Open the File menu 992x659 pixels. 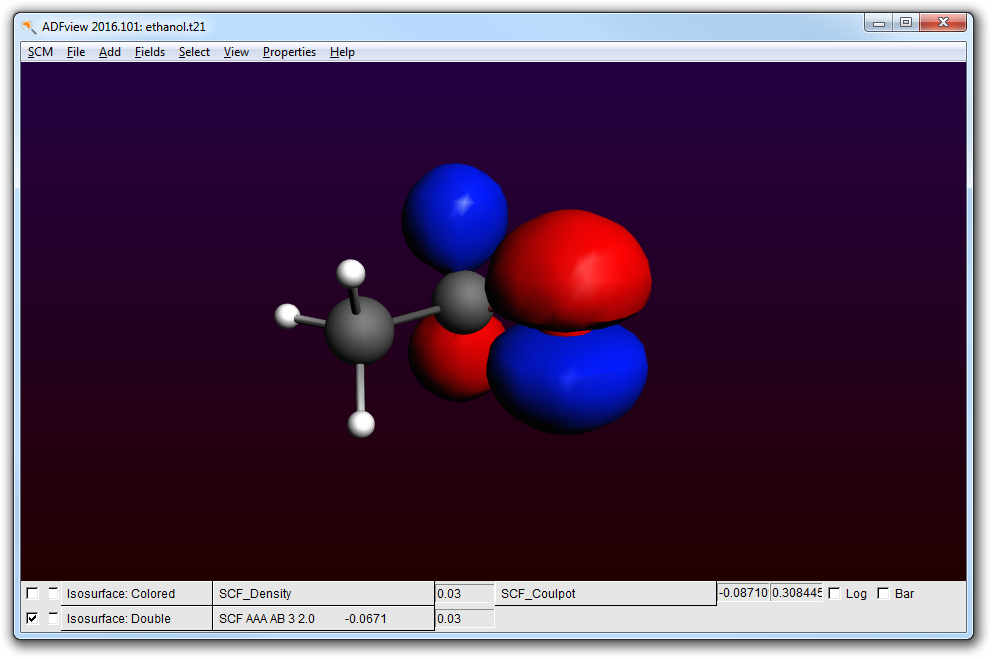76,52
